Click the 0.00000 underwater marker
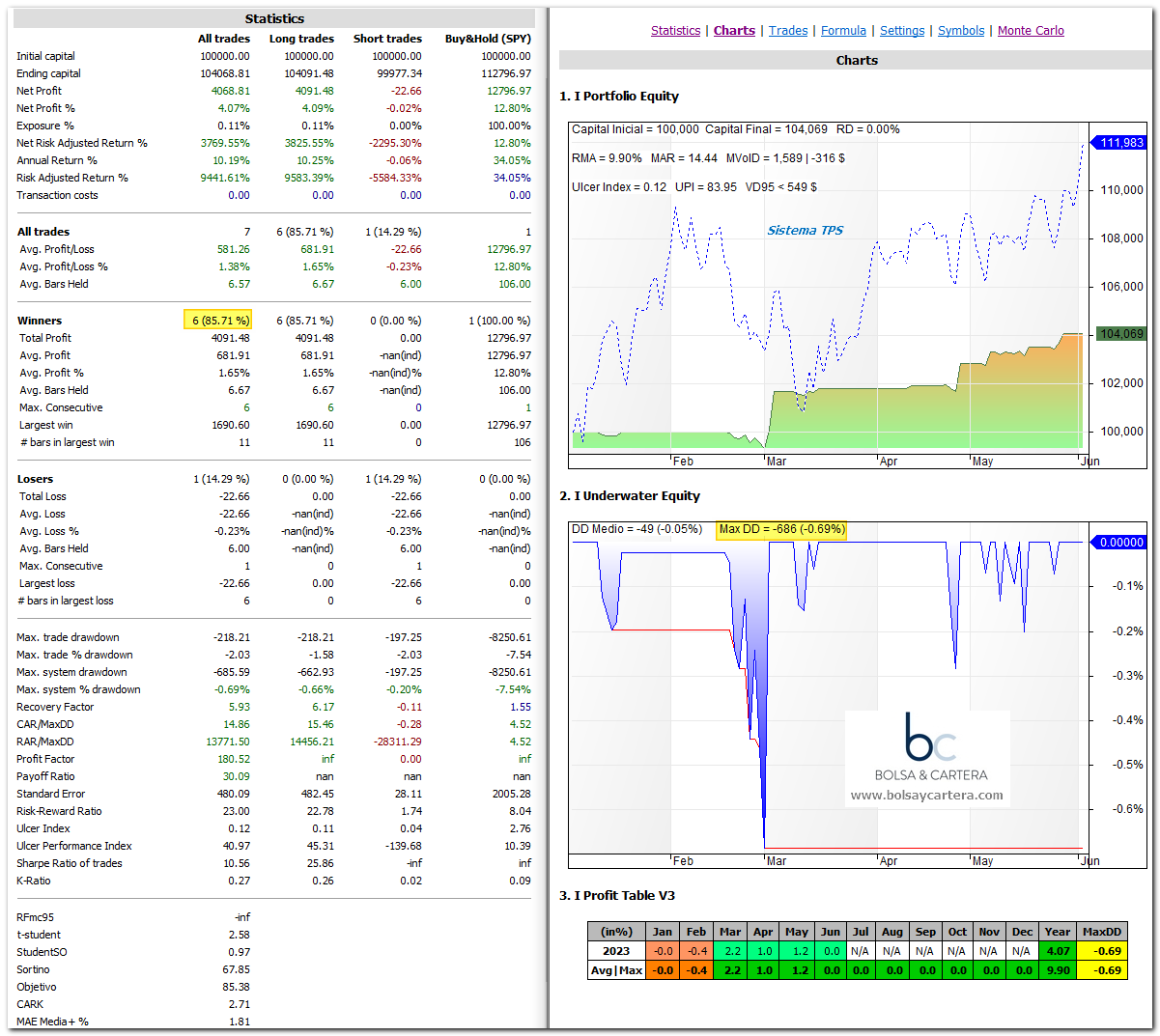Viewport: 1160px width, 1036px height. click(1120, 543)
